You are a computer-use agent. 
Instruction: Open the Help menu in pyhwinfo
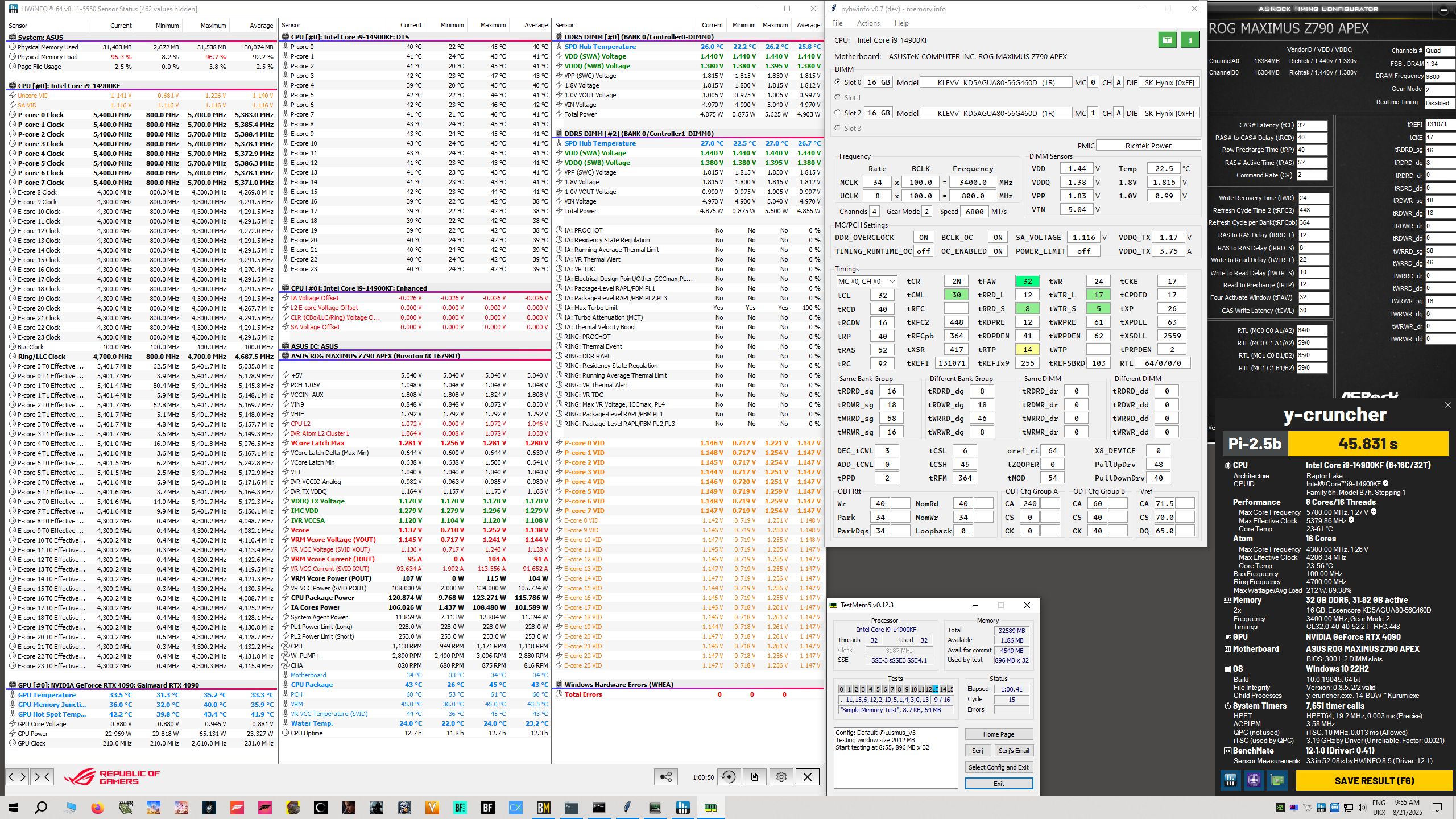[901, 23]
